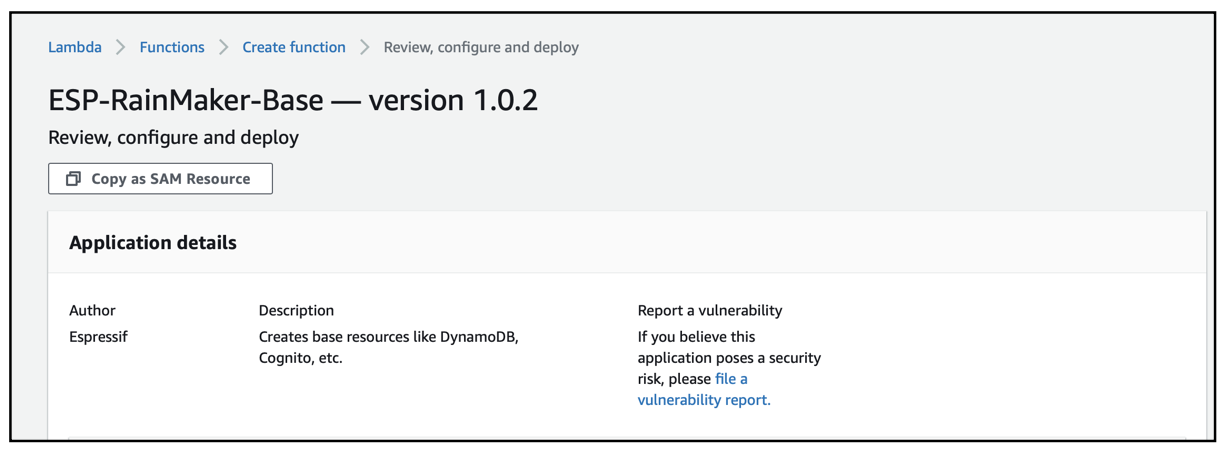Go to the Lambda breadcrumb link
Image resolution: width=1222 pixels, height=454 pixels.
pyautogui.click(x=75, y=47)
